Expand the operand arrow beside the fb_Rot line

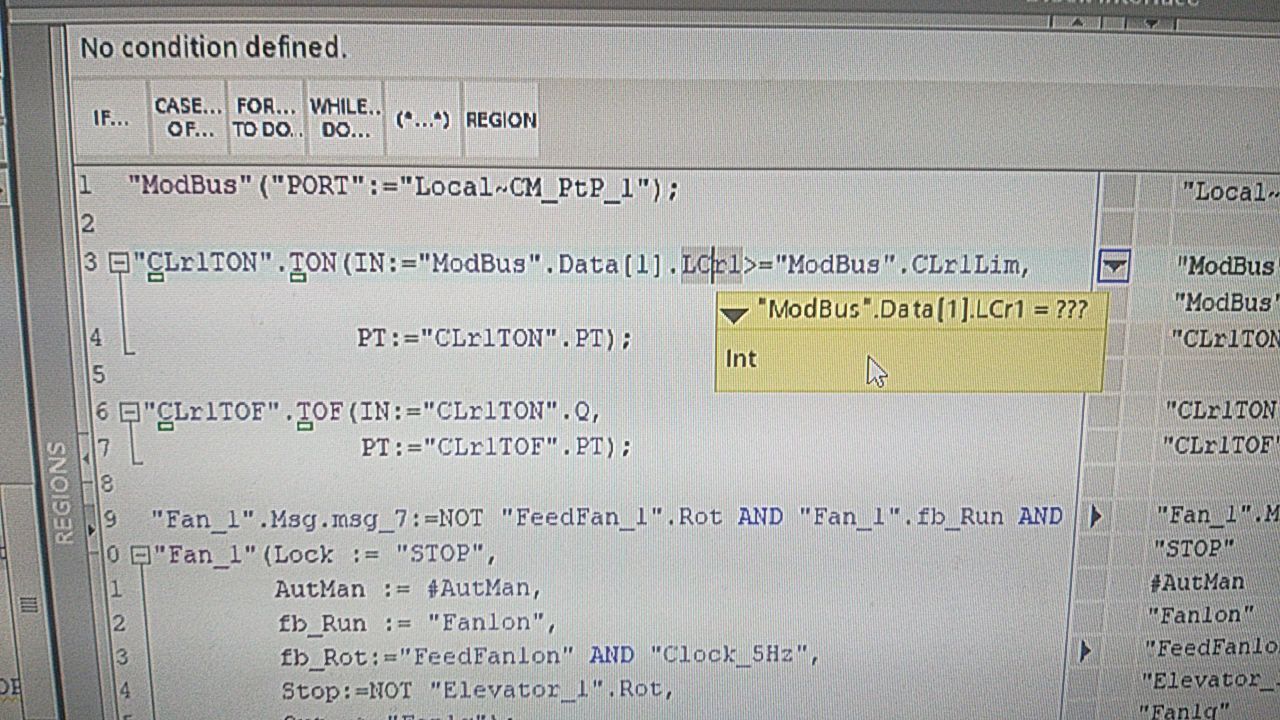click(1086, 652)
